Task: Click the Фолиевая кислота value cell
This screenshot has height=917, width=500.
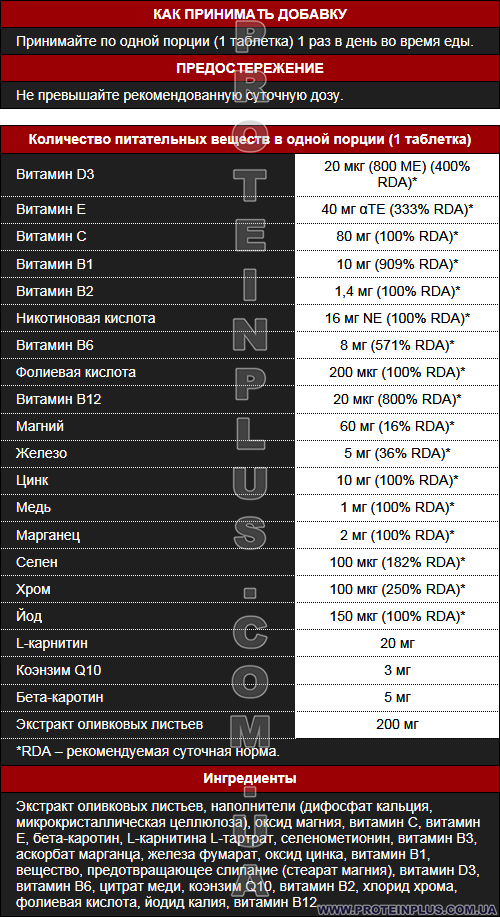Action: click(397, 372)
